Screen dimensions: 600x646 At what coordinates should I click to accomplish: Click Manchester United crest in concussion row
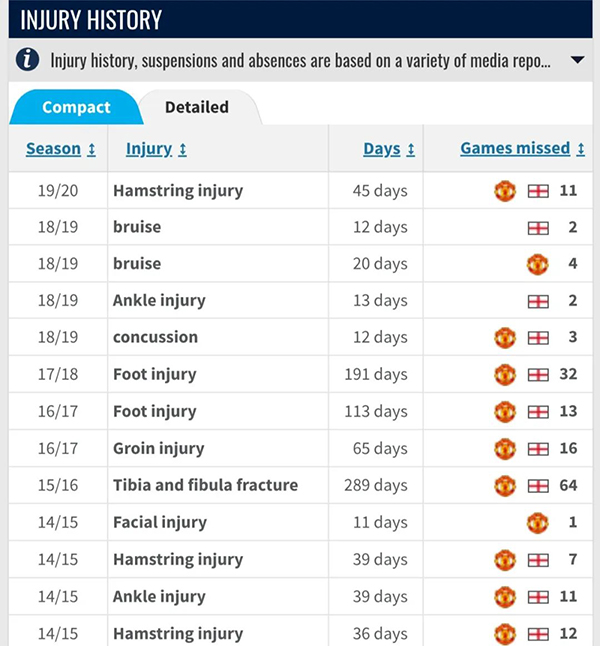[x=505, y=338]
